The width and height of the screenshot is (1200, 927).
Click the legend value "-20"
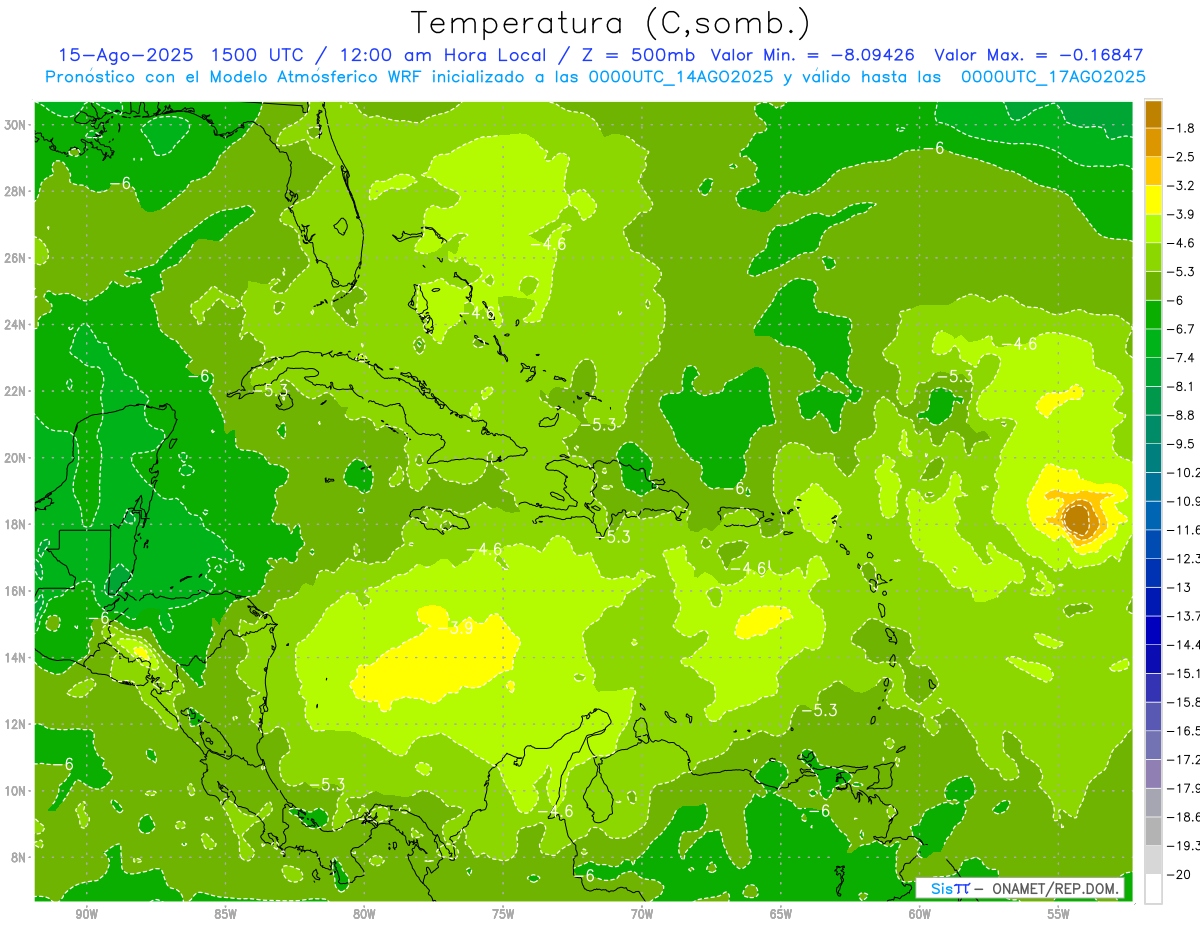[x=1179, y=875]
